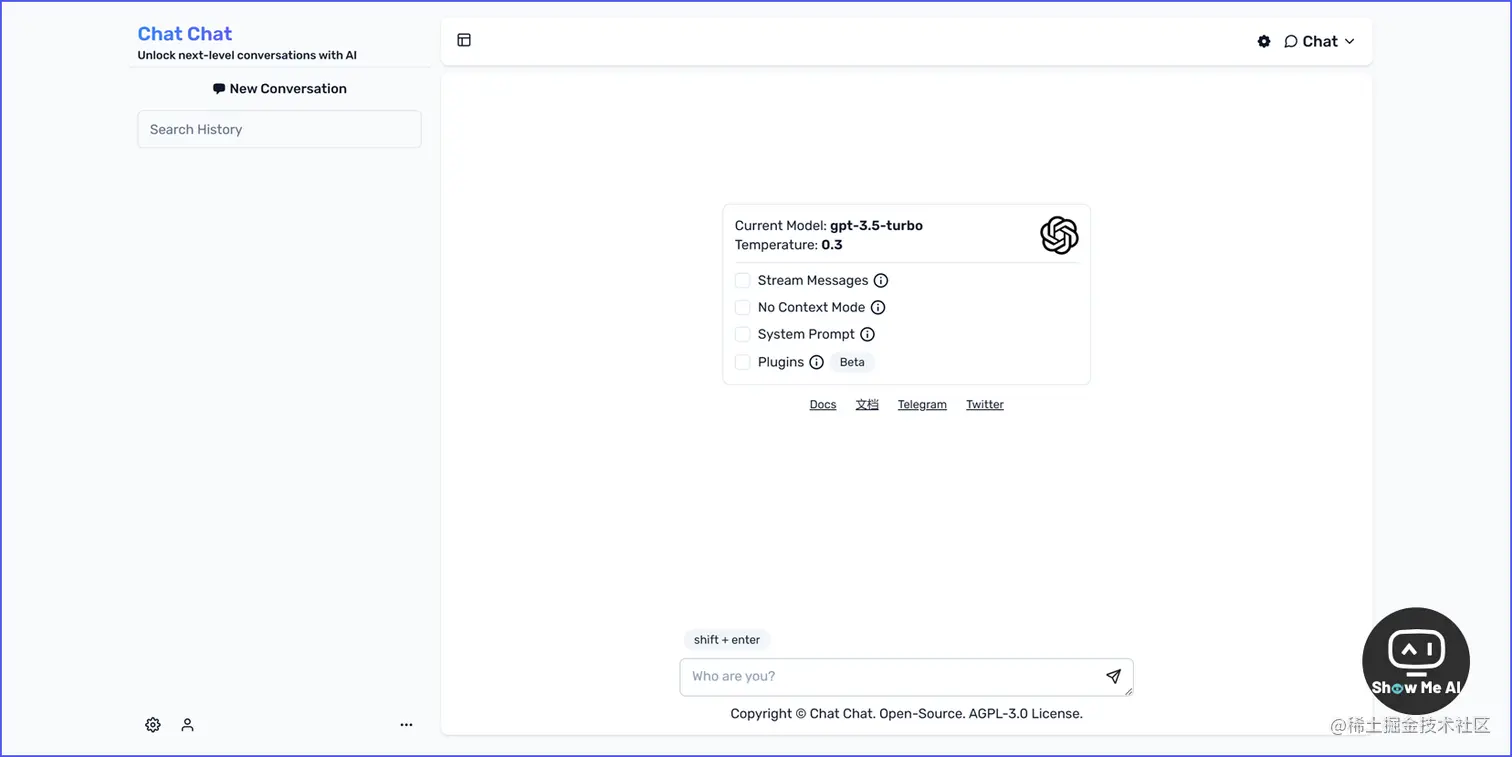
Task: Send the message with paper plane icon
Action: (x=1114, y=677)
